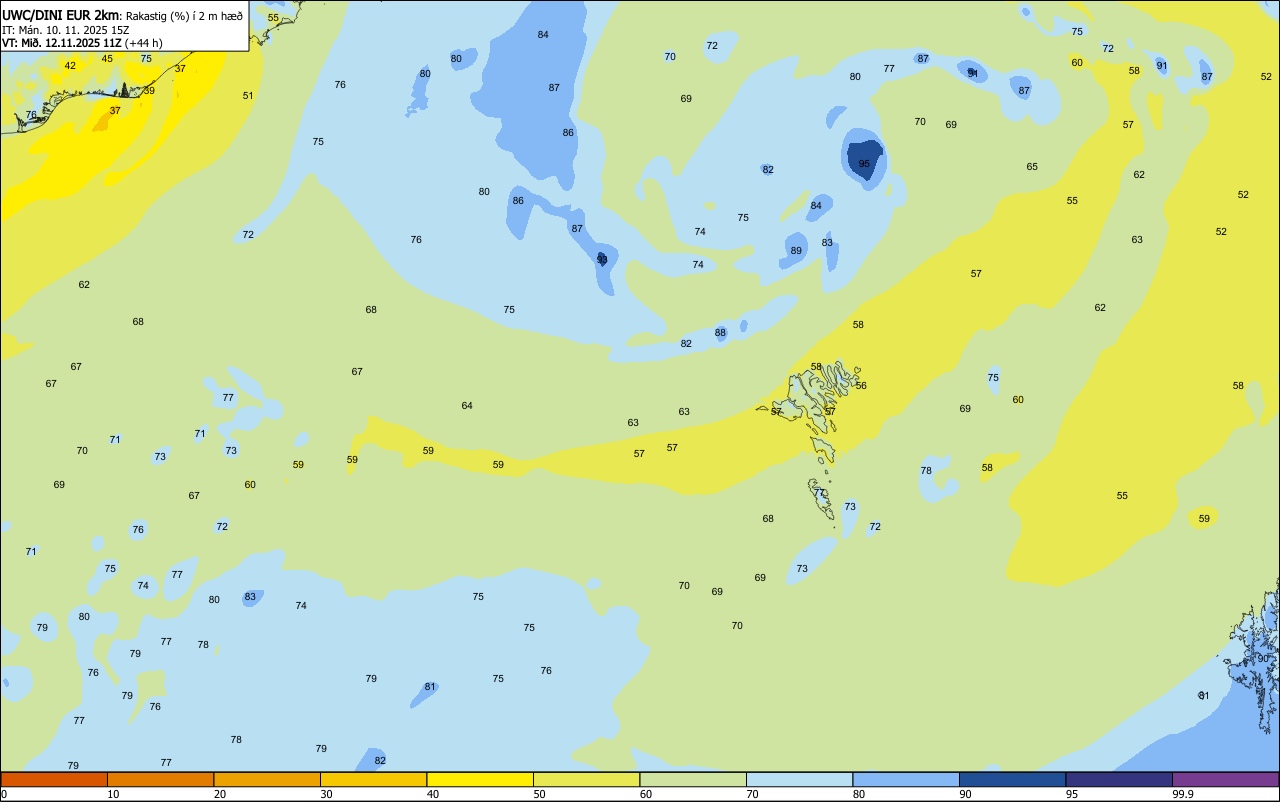Click the '20' legend tick label

click(219, 794)
